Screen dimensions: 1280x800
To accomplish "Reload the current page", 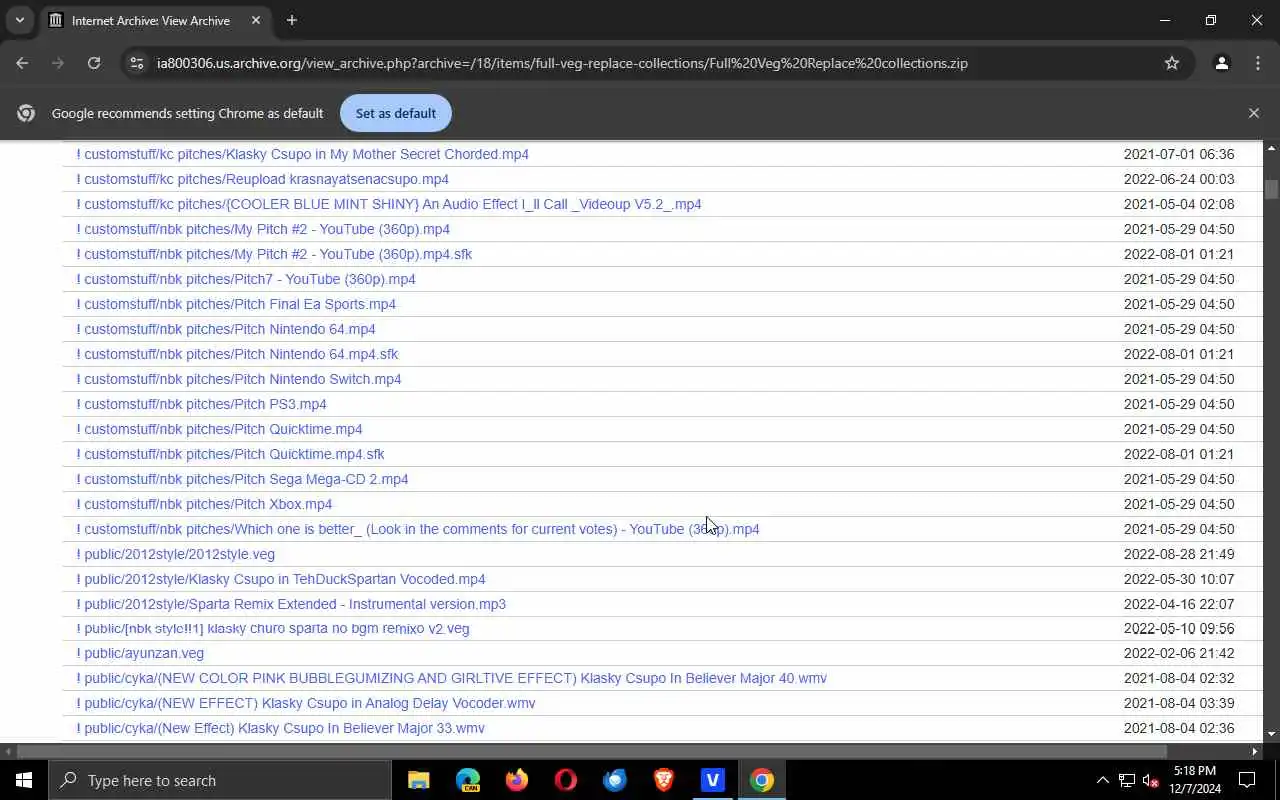I will [94, 63].
